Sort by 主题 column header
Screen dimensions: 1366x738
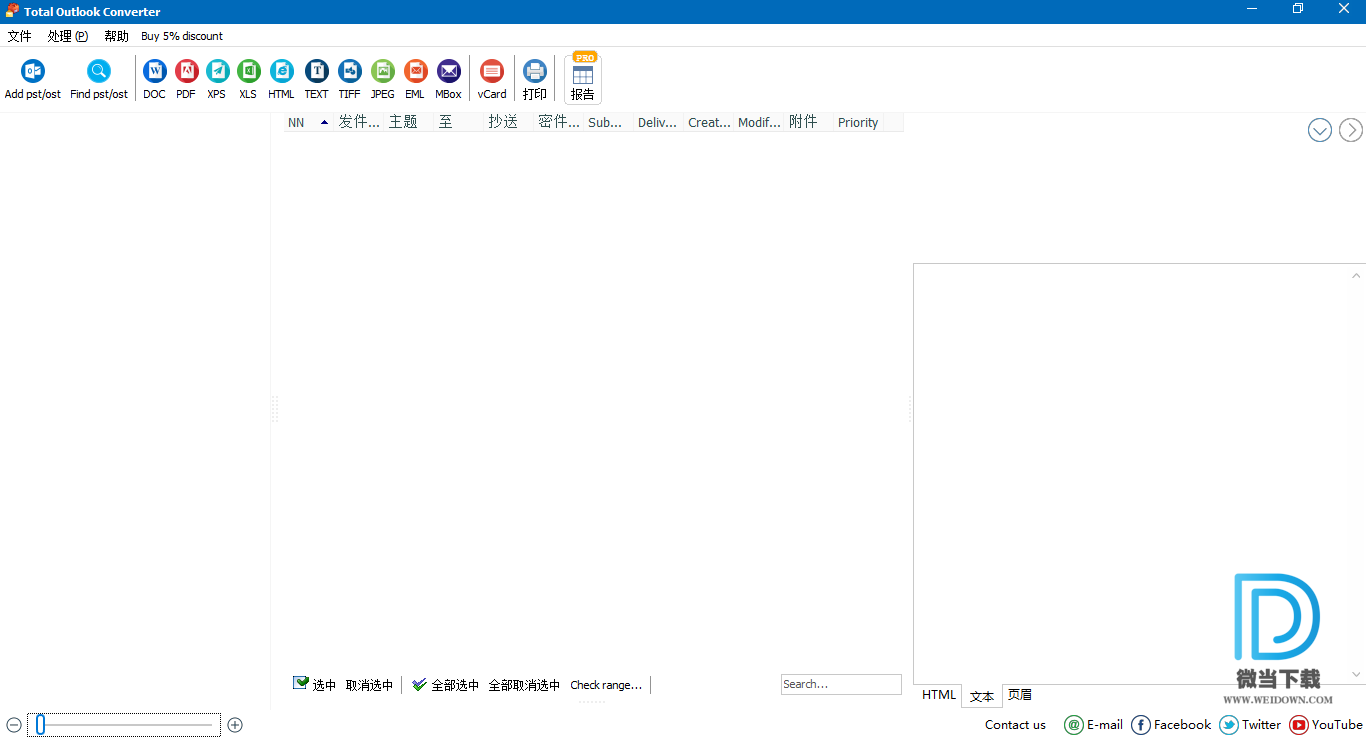(x=409, y=122)
